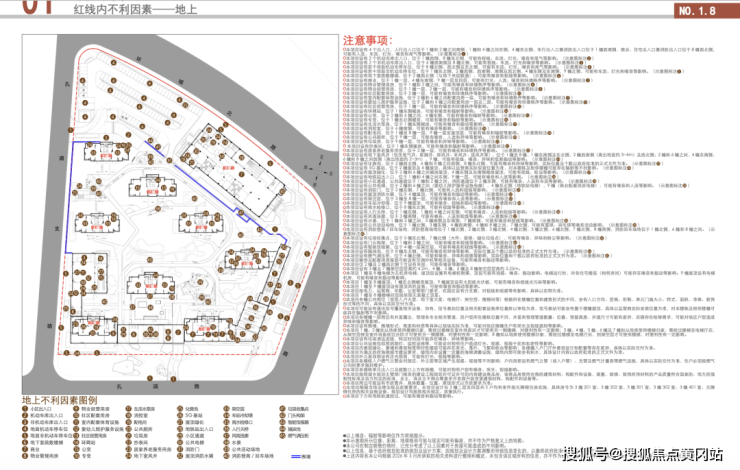This screenshot has width=740, height=470.
Task: Click the 地下室疏散楼梯 legend marker
Action: tap(25, 443)
